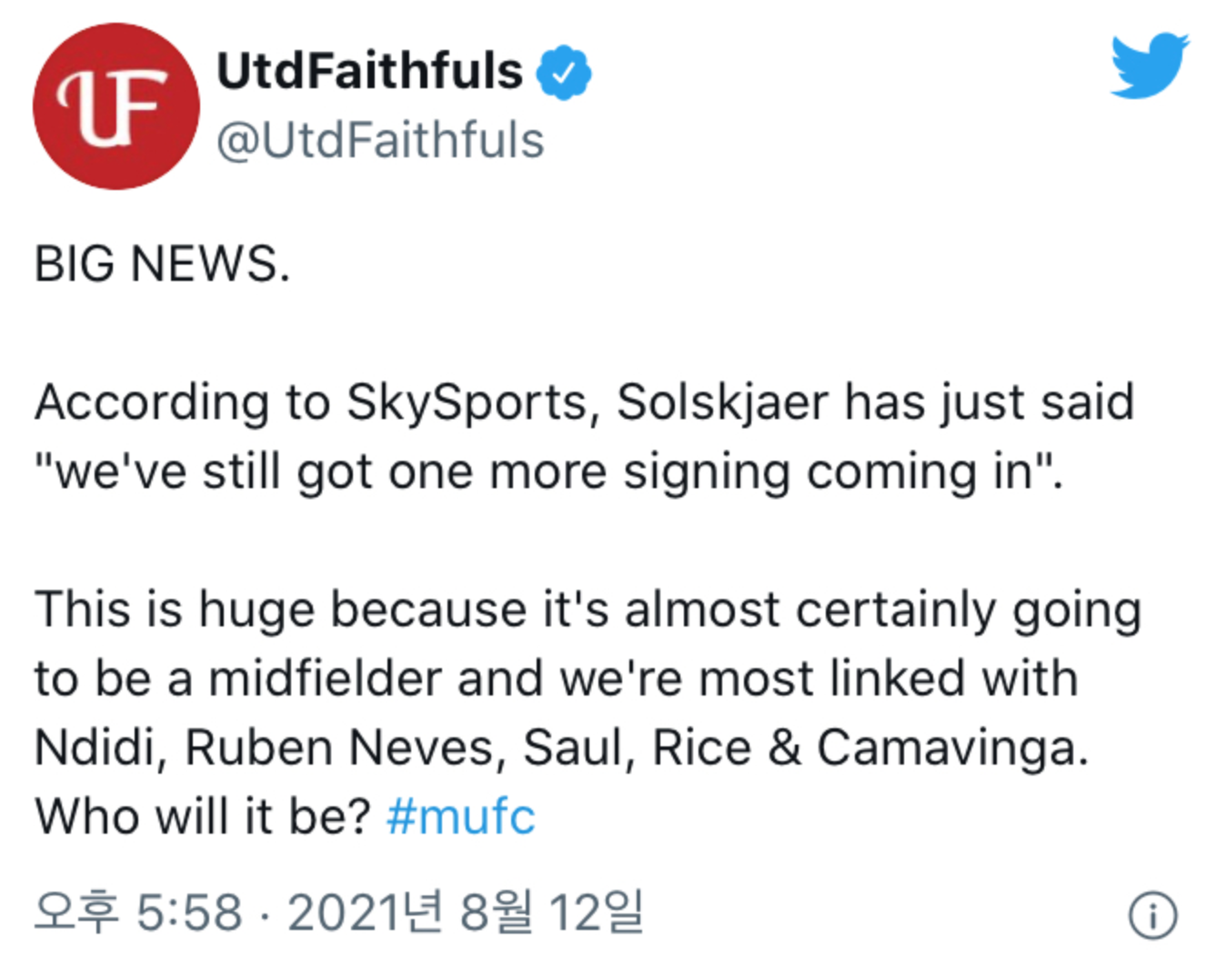Image resolution: width=1226 pixels, height=980 pixels.
Task: Click the UtdFaithfuls display name
Action: tap(370, 71)
